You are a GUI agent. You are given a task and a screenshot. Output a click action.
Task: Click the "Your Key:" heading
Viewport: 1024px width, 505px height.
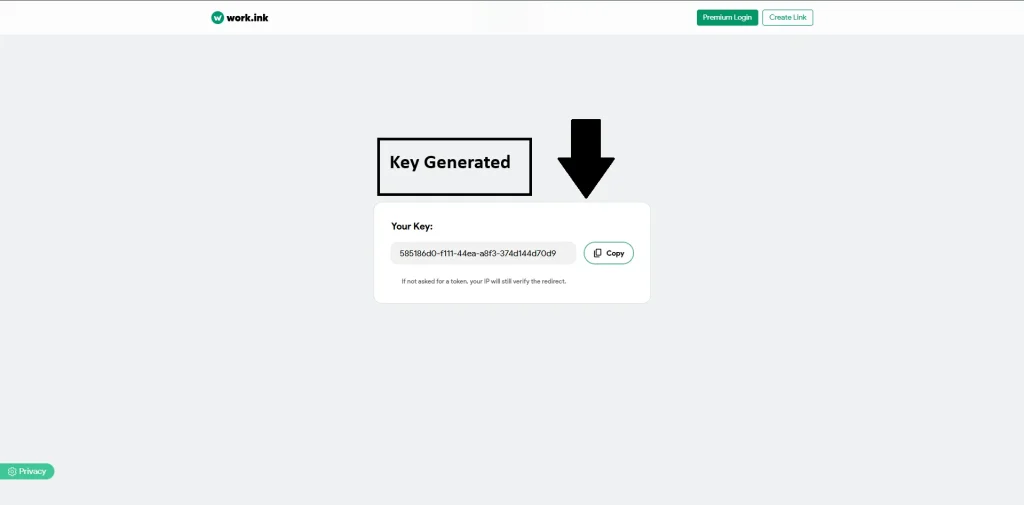412,226
